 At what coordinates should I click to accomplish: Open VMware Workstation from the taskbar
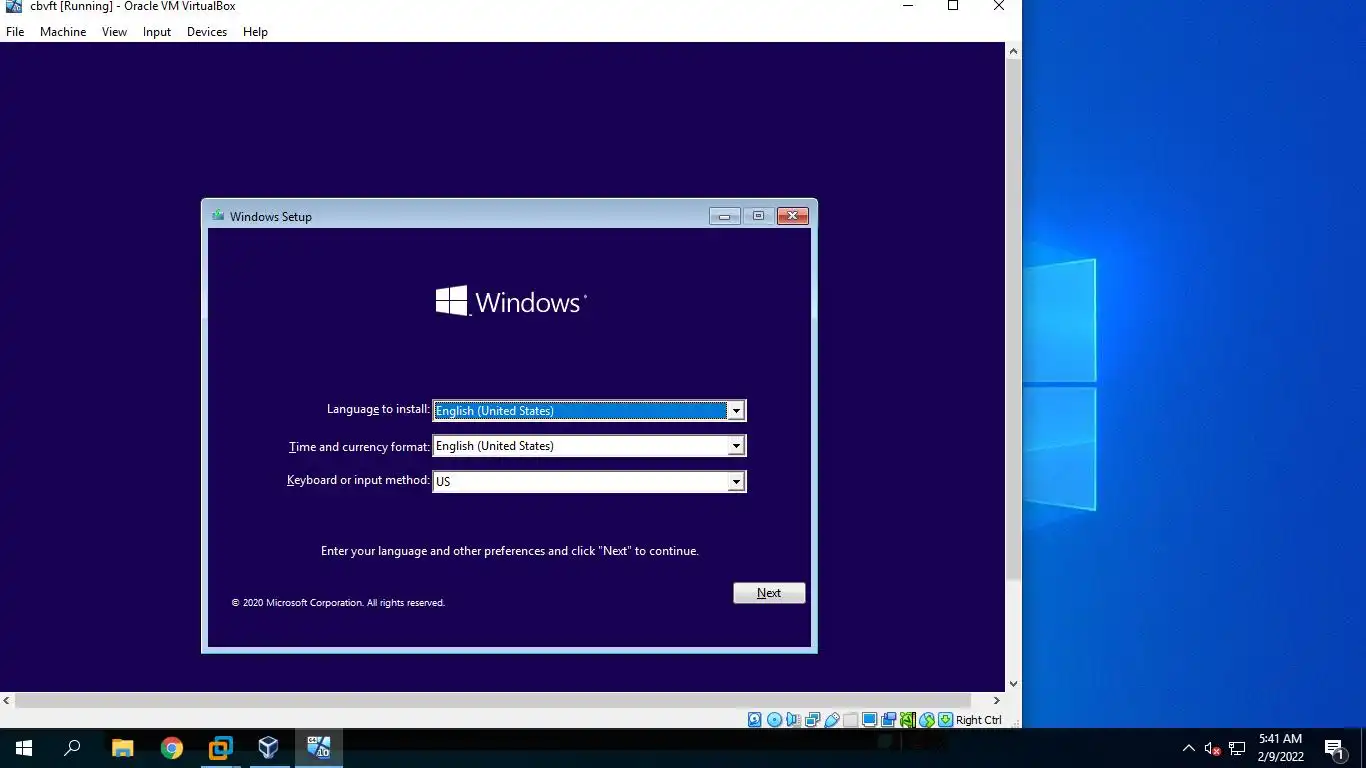pos(220,748)
